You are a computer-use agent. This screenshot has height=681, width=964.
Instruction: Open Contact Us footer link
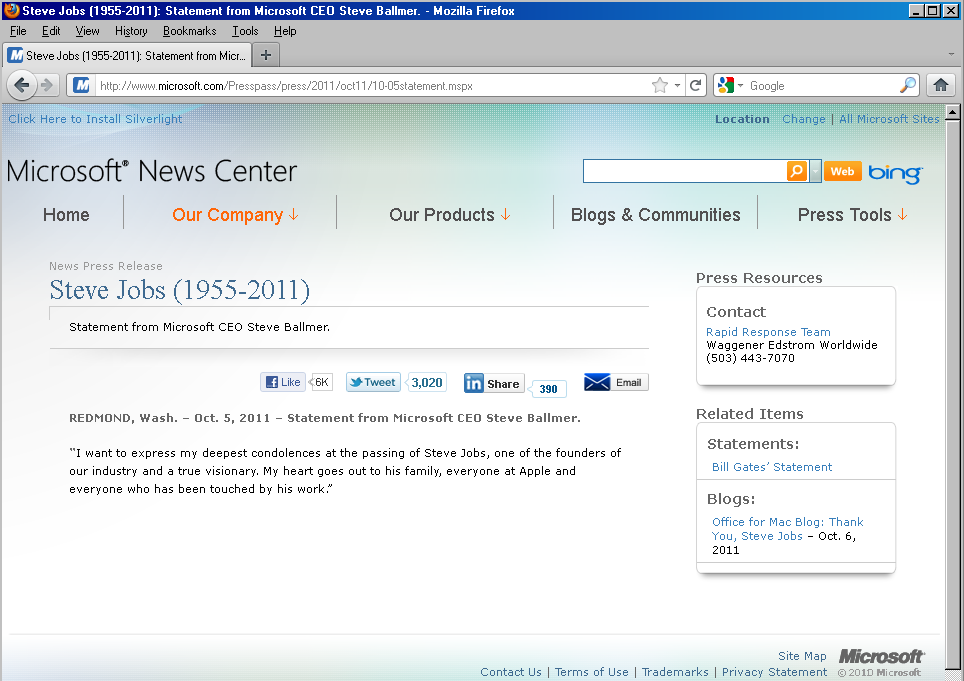[511, 672]
